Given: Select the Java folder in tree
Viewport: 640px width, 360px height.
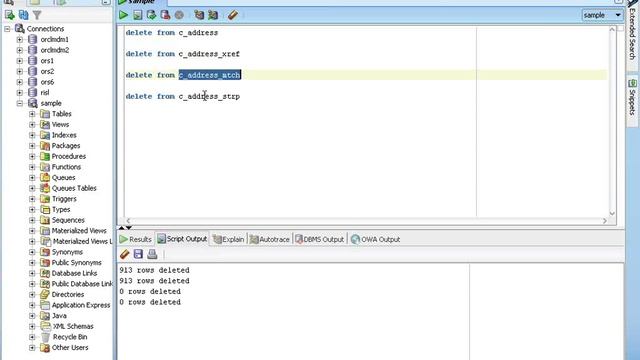Looking at the screenshot, I should tap(59, 316).
